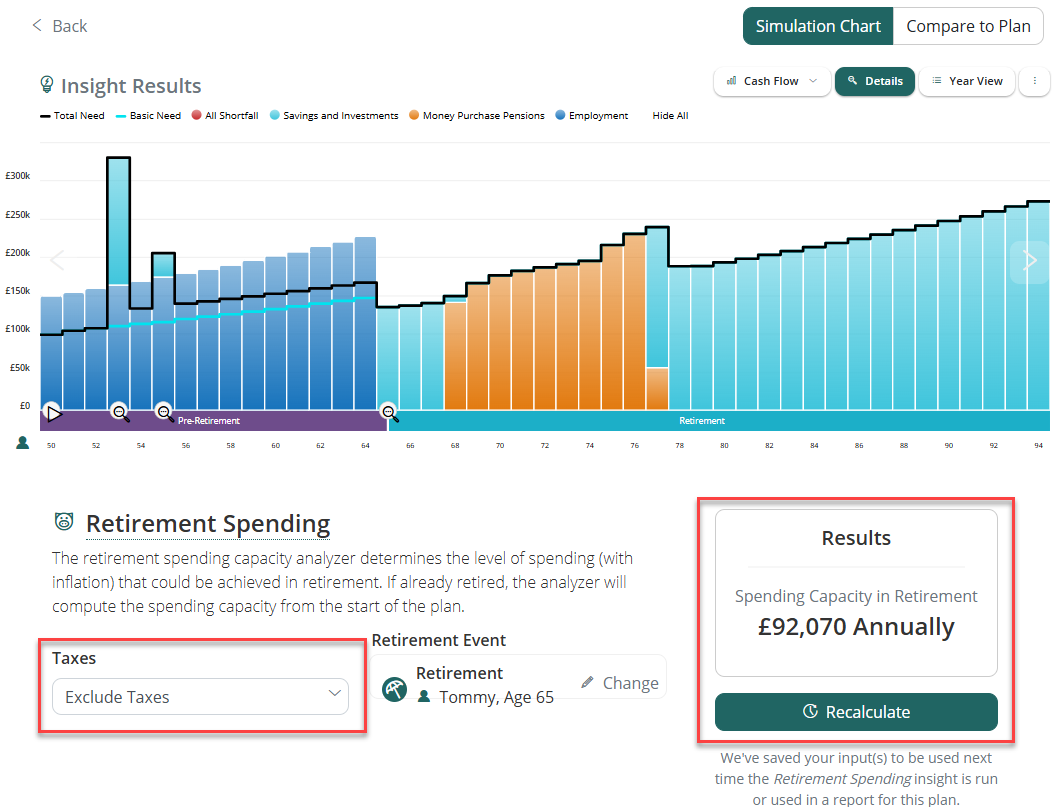Screen dimensions: 1053x807
Task: Open the three-dot more options menu
Action: tap(1034, 81)
